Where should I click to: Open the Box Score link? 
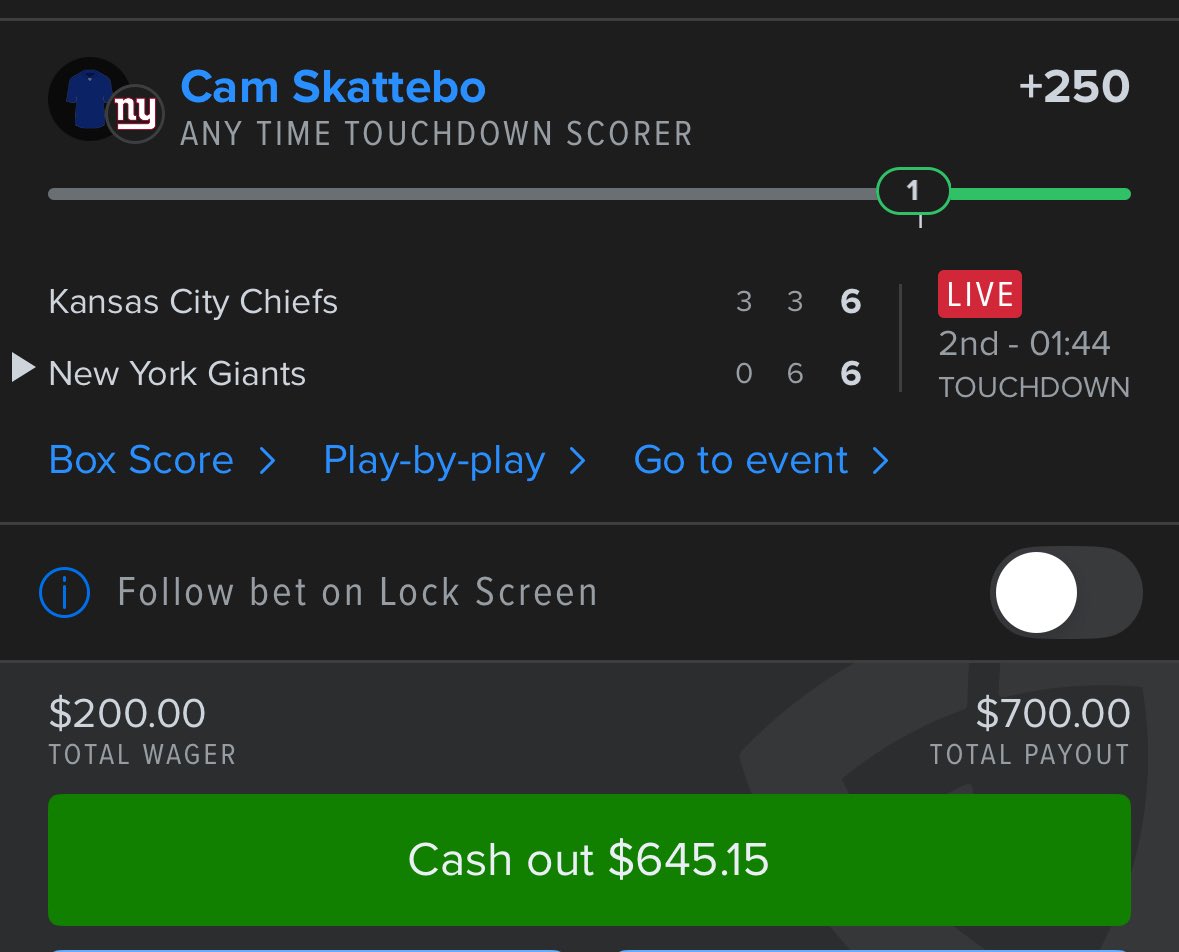(141, 461)
